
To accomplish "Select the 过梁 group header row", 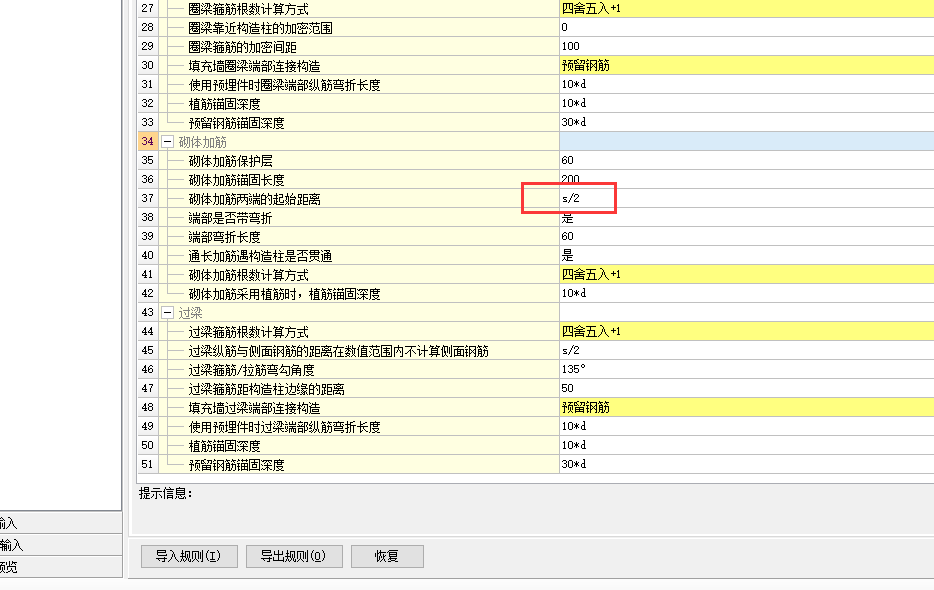I will (x=360, y=313).
